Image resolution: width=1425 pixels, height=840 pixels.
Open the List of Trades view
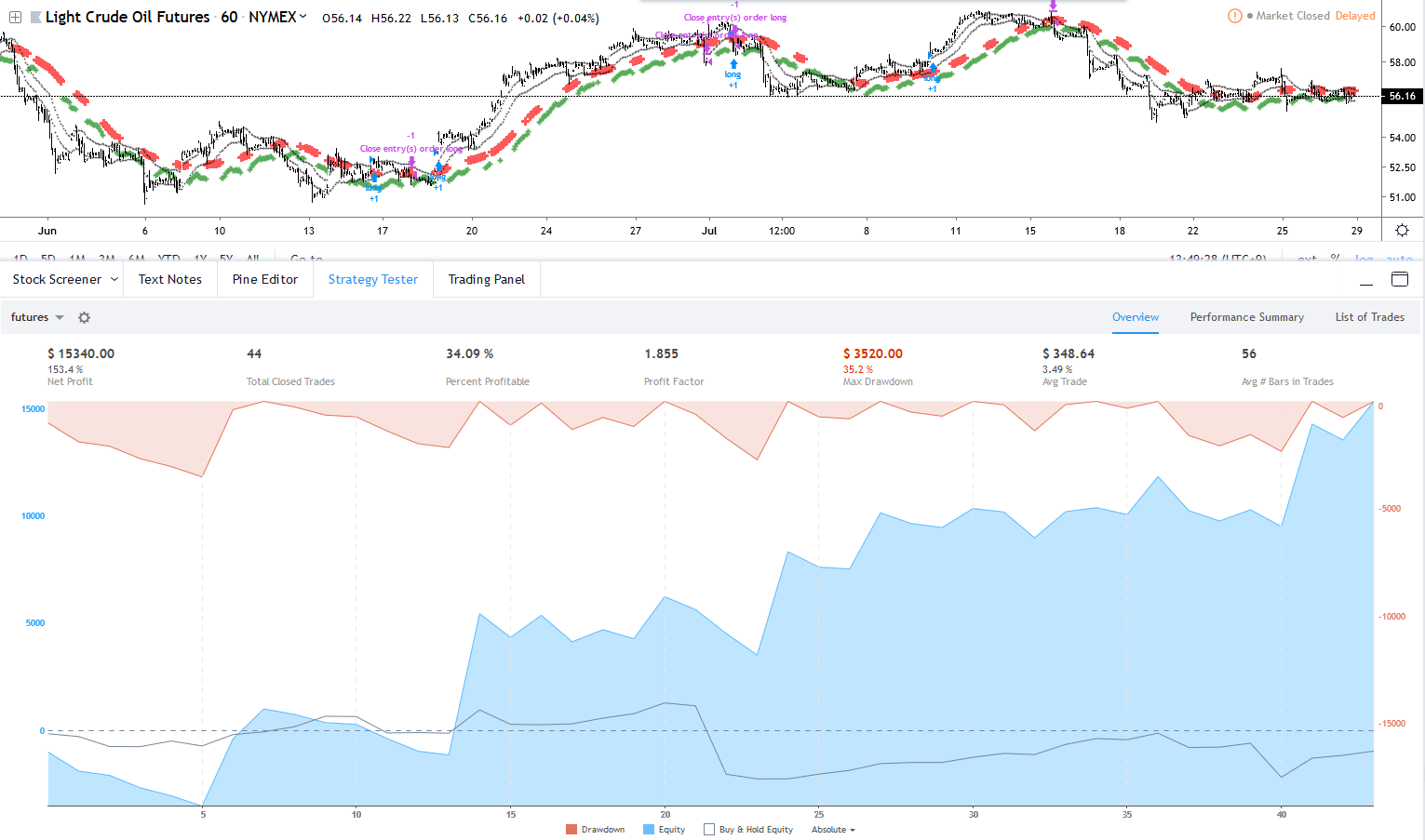1369,317
